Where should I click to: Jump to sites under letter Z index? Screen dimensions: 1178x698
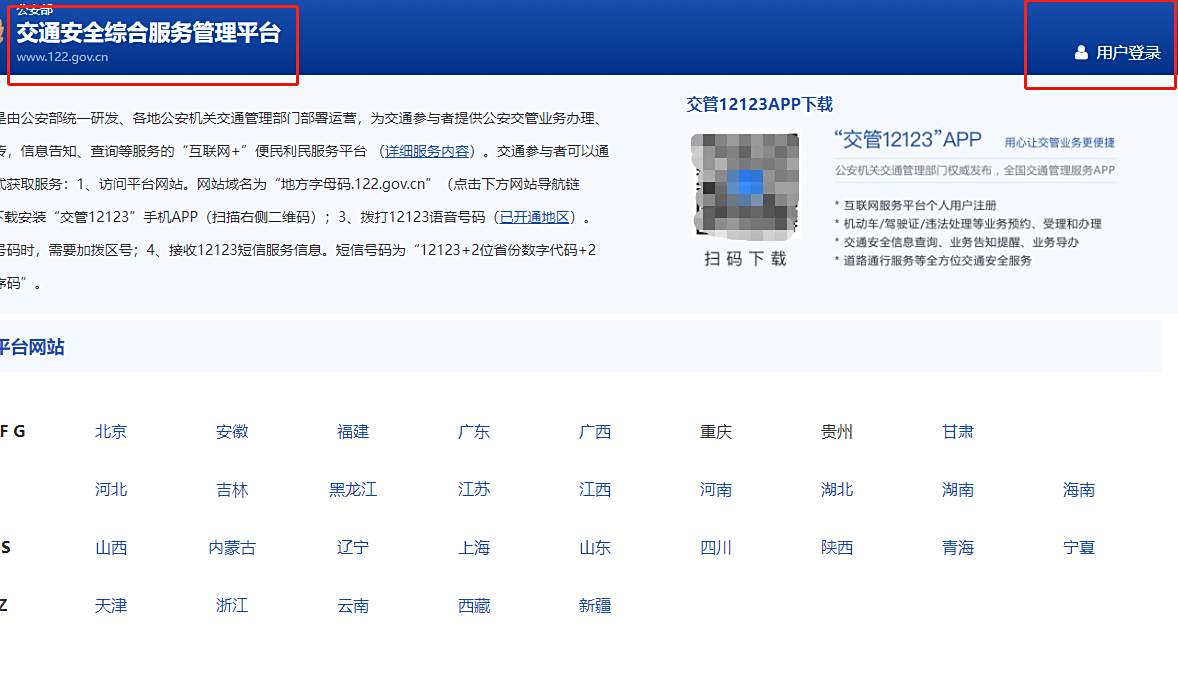point(5,606)
